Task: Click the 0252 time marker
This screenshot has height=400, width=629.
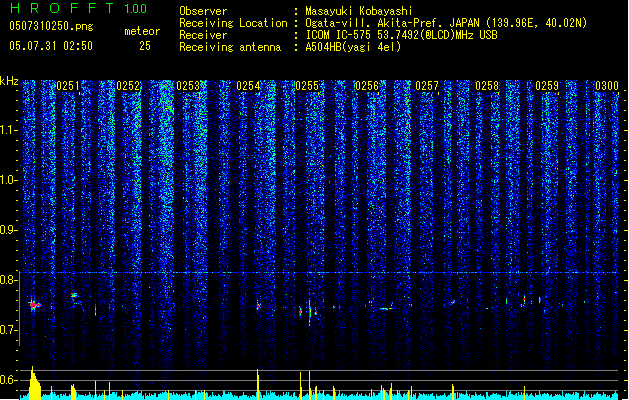Action: click(x=128, y=86)
